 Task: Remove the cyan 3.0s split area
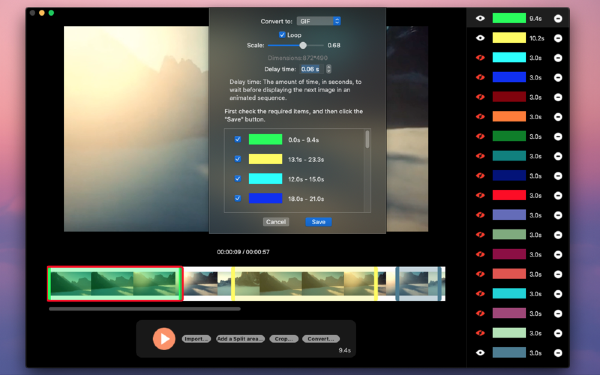558,58
